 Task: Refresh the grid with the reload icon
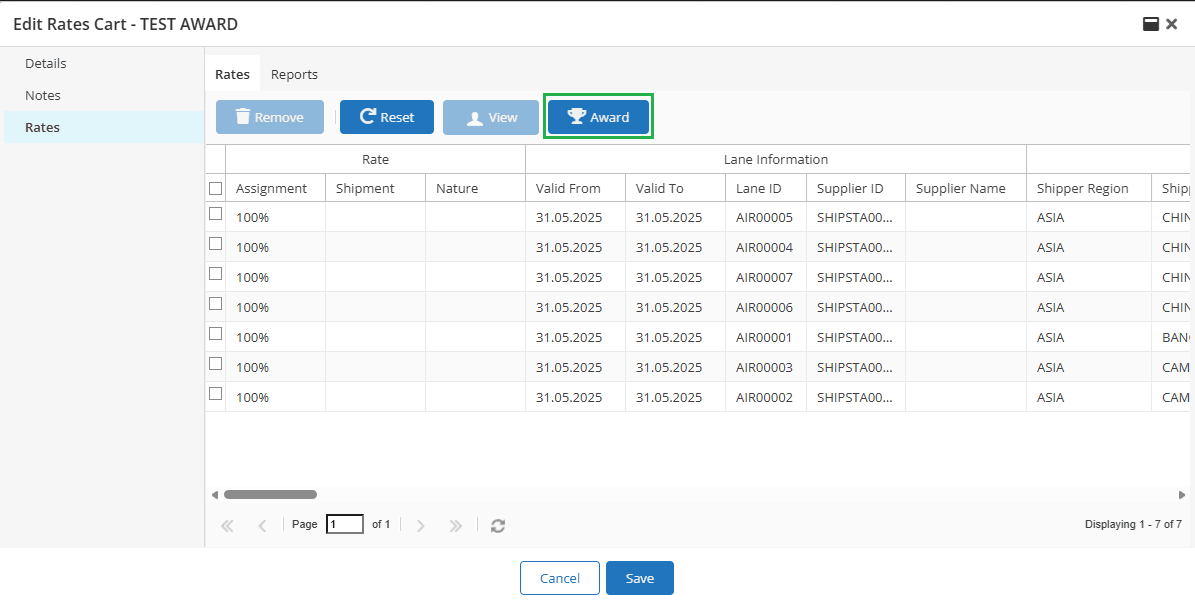click(x=498, y=526)
